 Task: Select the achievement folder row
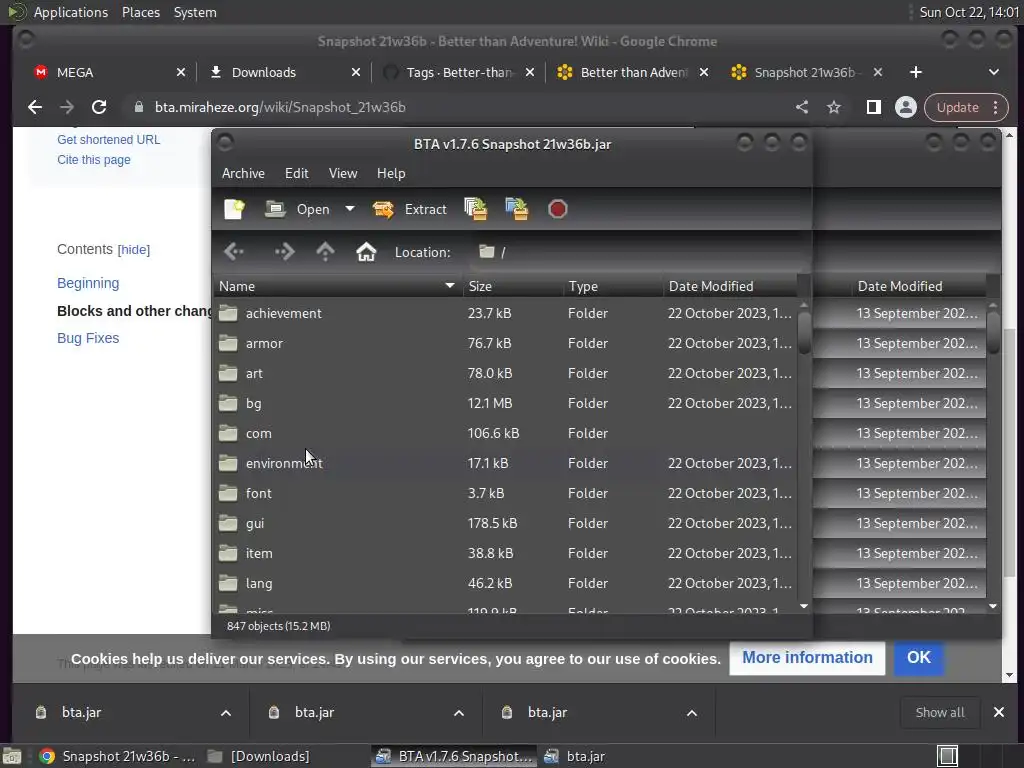coord(505,313)
